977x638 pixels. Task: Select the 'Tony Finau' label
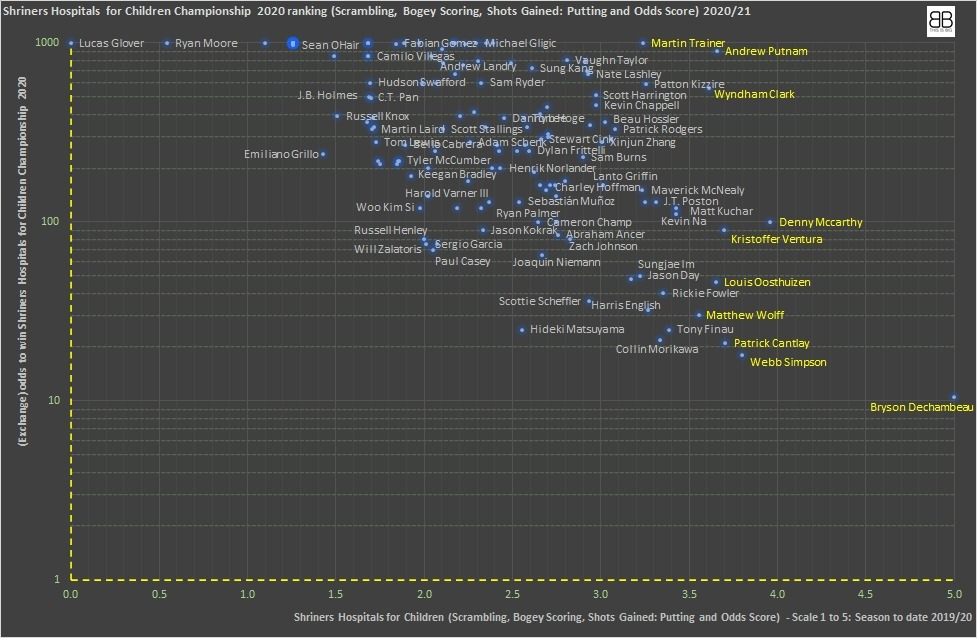tap(705, 330)
